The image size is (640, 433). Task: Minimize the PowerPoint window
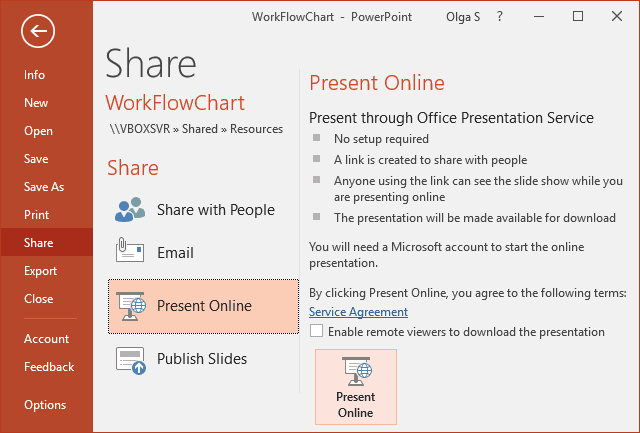click(x=539, y=17)
